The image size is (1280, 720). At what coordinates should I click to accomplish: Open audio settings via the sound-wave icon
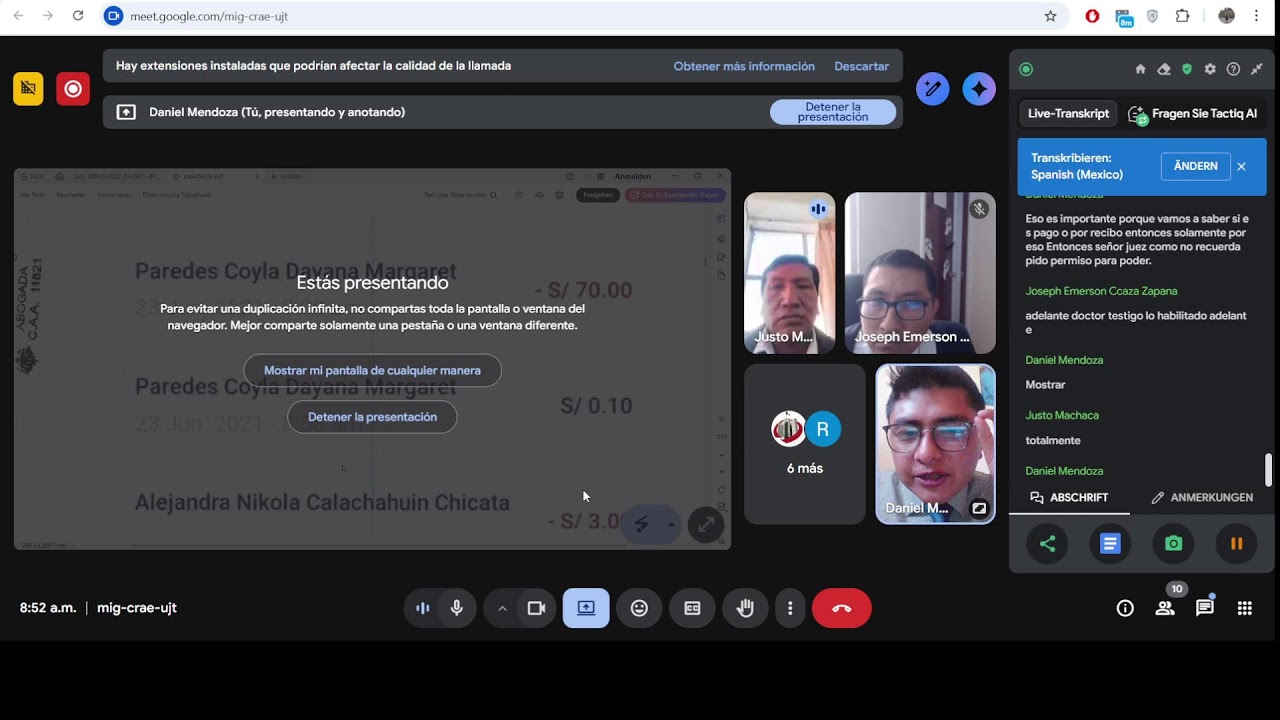422,608
